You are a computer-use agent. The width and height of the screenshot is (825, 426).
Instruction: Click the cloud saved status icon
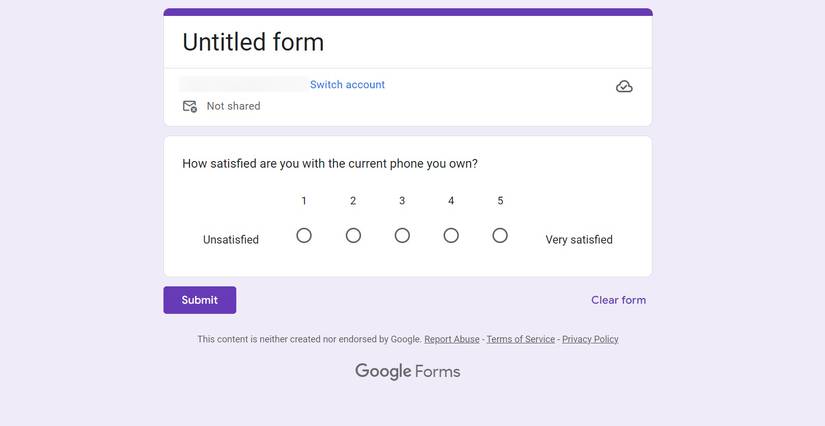(624, 87)
